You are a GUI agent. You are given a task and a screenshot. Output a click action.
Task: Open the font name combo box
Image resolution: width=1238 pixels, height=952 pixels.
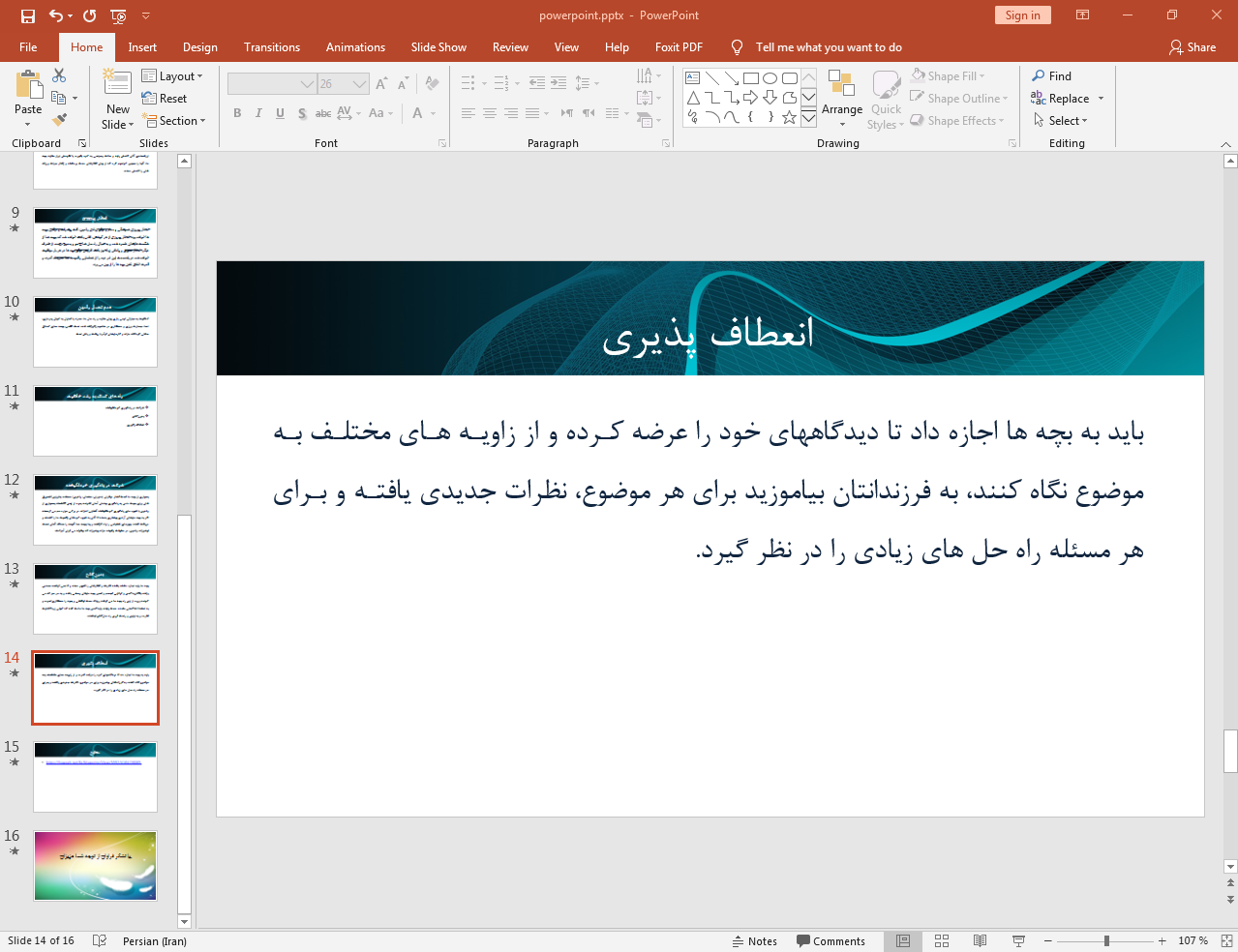pos(272,84)
